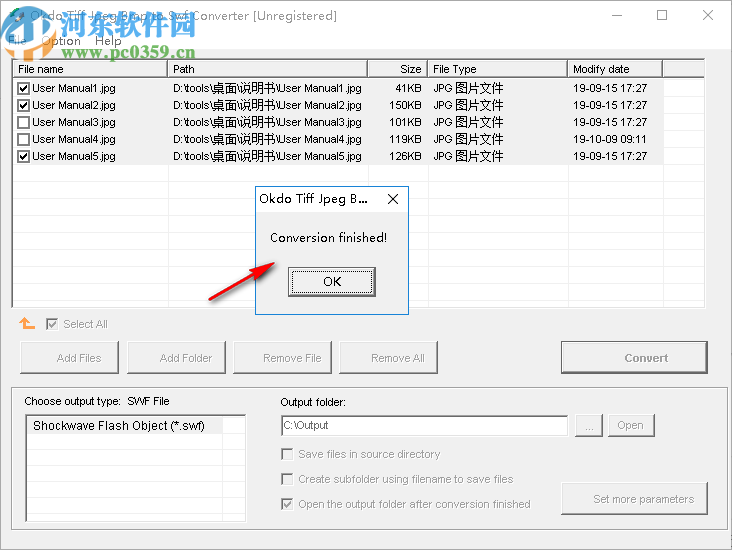Select the User Manual3.jpg file name
The height and width of the screenshot is (550, 732).
(74, 122)
